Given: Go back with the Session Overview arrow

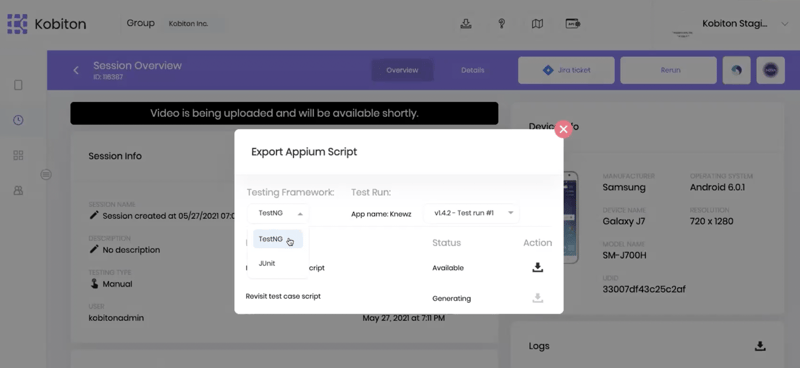Looking at the screenshot, I should coord(76,70).
